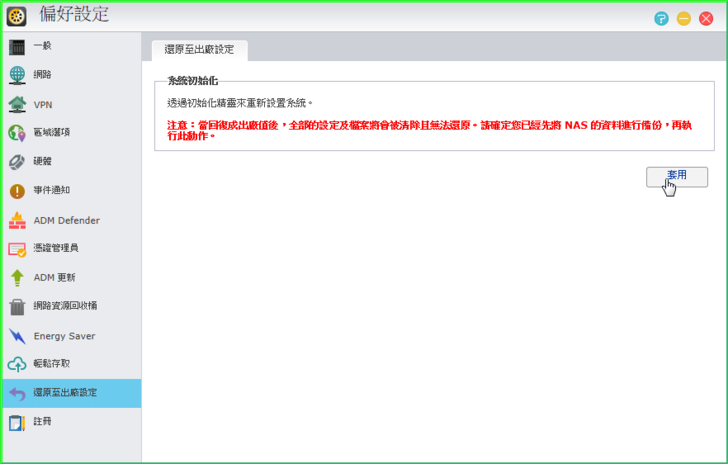Click the Factory Default return-arrow icon
Viewport: 728px width, 464px height.
[17, 394]
